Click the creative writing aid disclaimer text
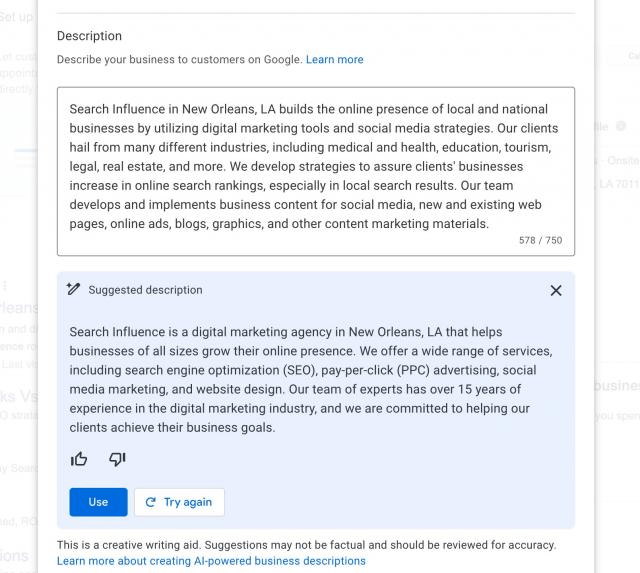This screenshot has width=640, height=573. pos(306,545)
